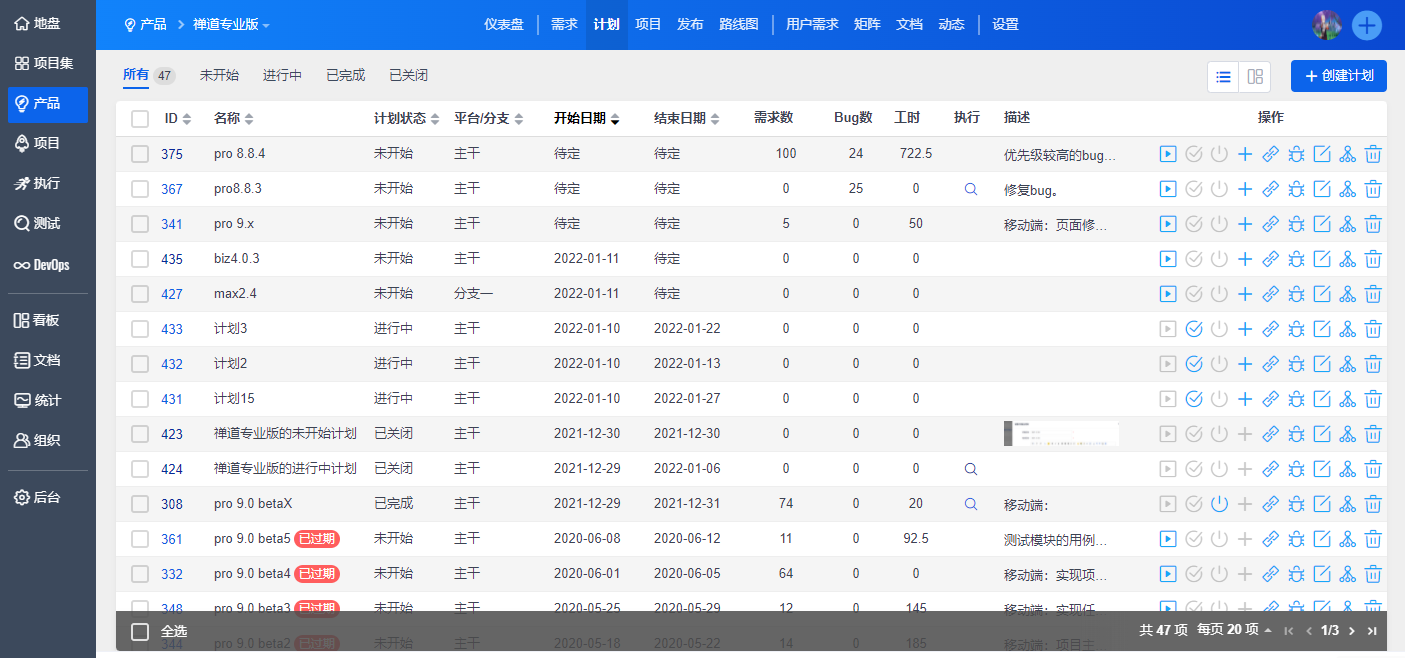Viewport: 1405px width, 658px height.
Task: Toggle the 全选 checkbox in bottom bar
Action: coord(140,631)
